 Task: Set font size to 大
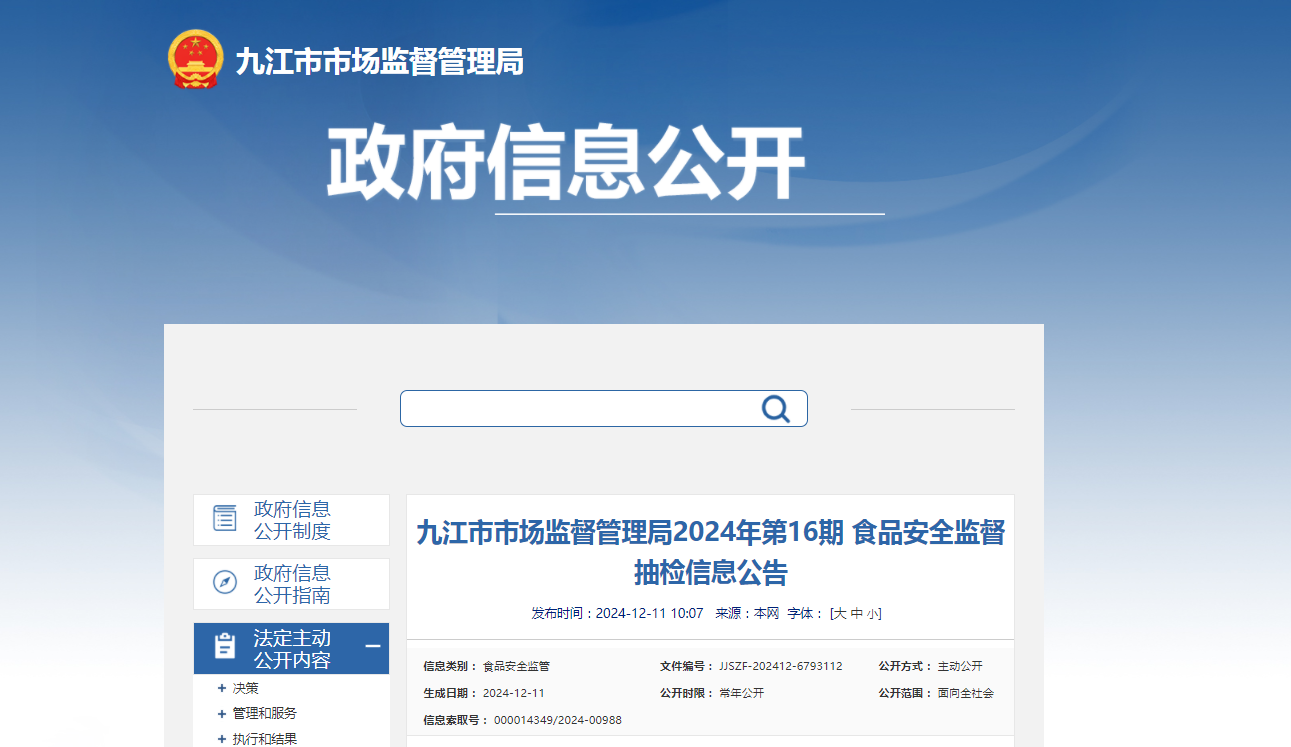pos(840,613)
